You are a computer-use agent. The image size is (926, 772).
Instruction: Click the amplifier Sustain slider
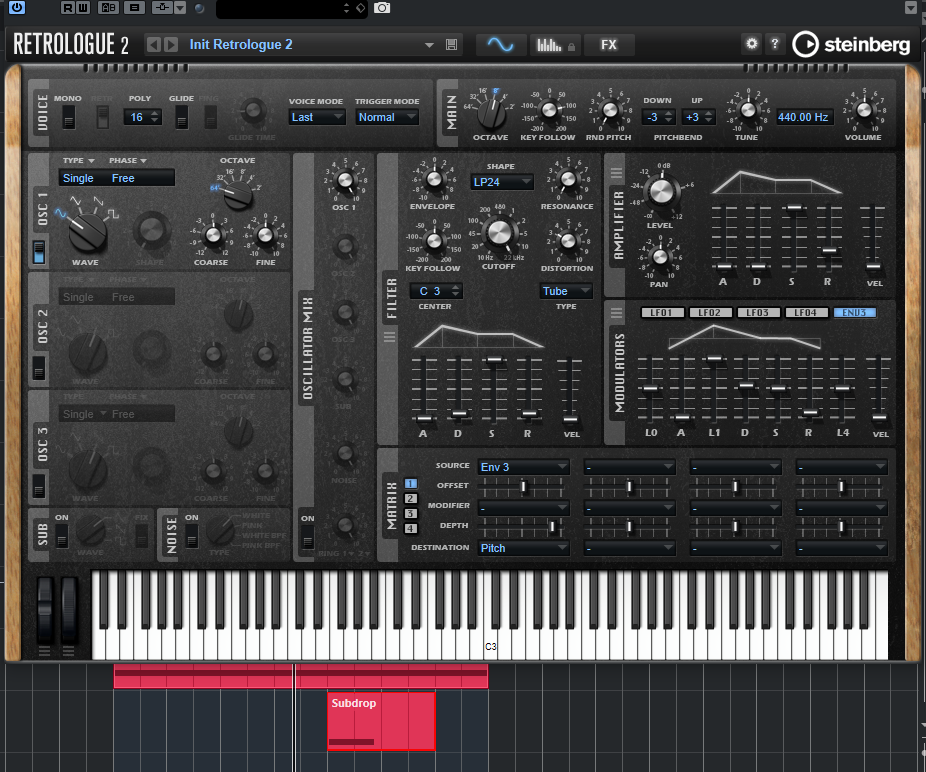(794, 207)
